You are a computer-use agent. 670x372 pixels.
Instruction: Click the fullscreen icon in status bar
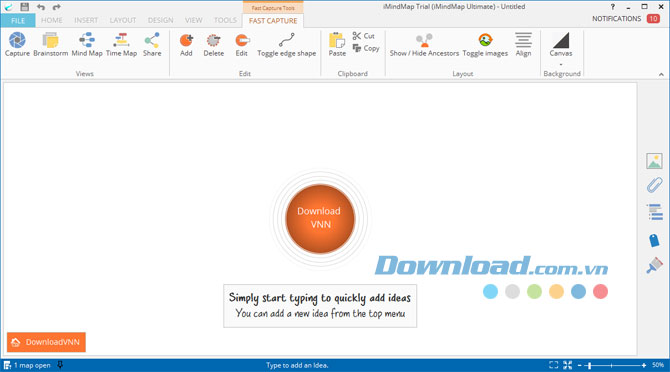click(x=553, y=365)
